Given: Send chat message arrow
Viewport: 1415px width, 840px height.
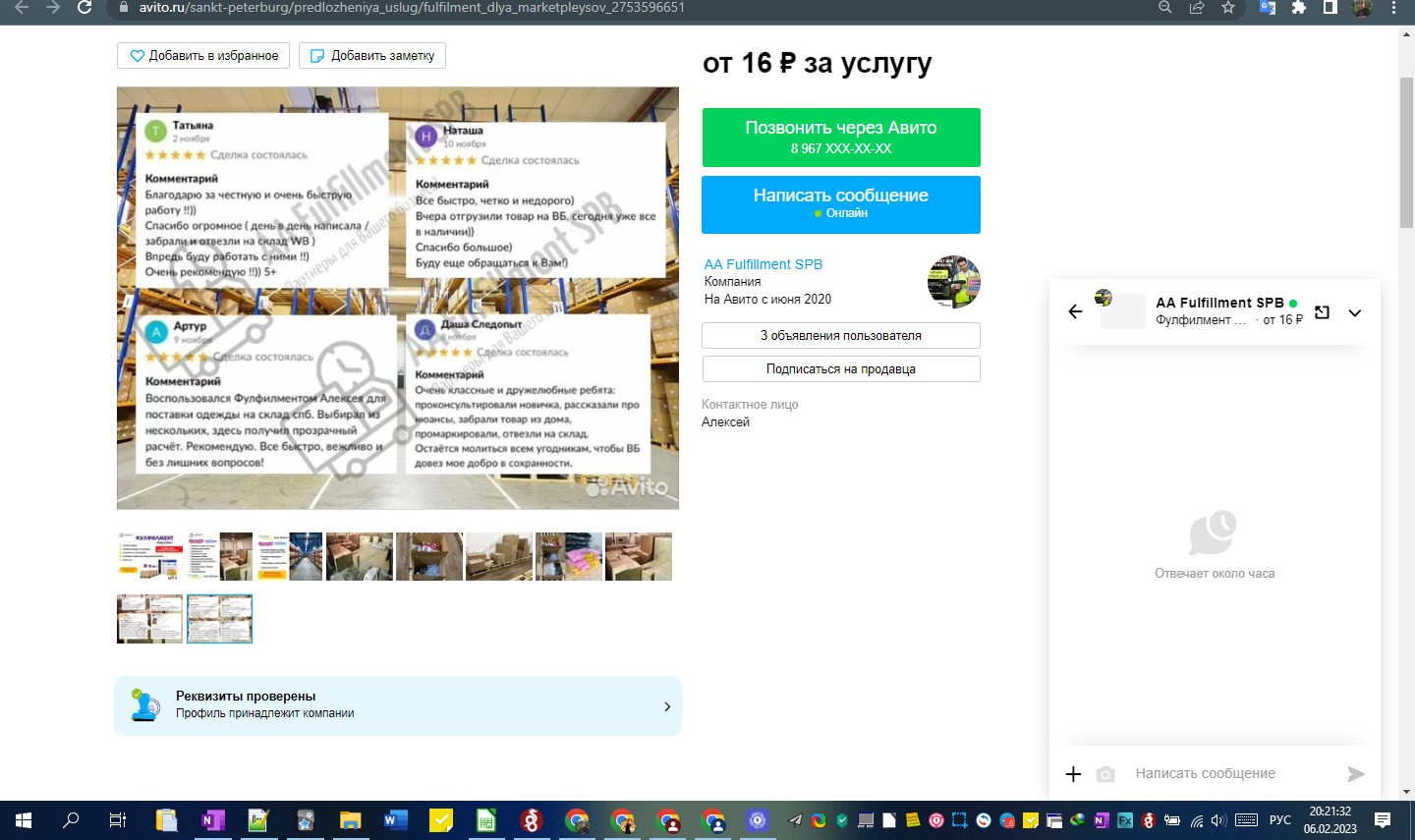Looking at the screenshot, I should click(1356, 774).
